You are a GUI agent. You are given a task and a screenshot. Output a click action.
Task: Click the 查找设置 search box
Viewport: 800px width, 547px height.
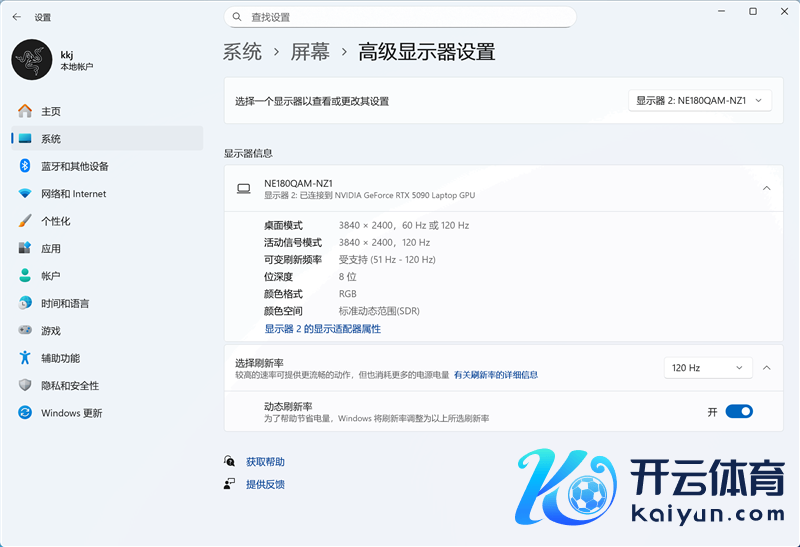400,17
